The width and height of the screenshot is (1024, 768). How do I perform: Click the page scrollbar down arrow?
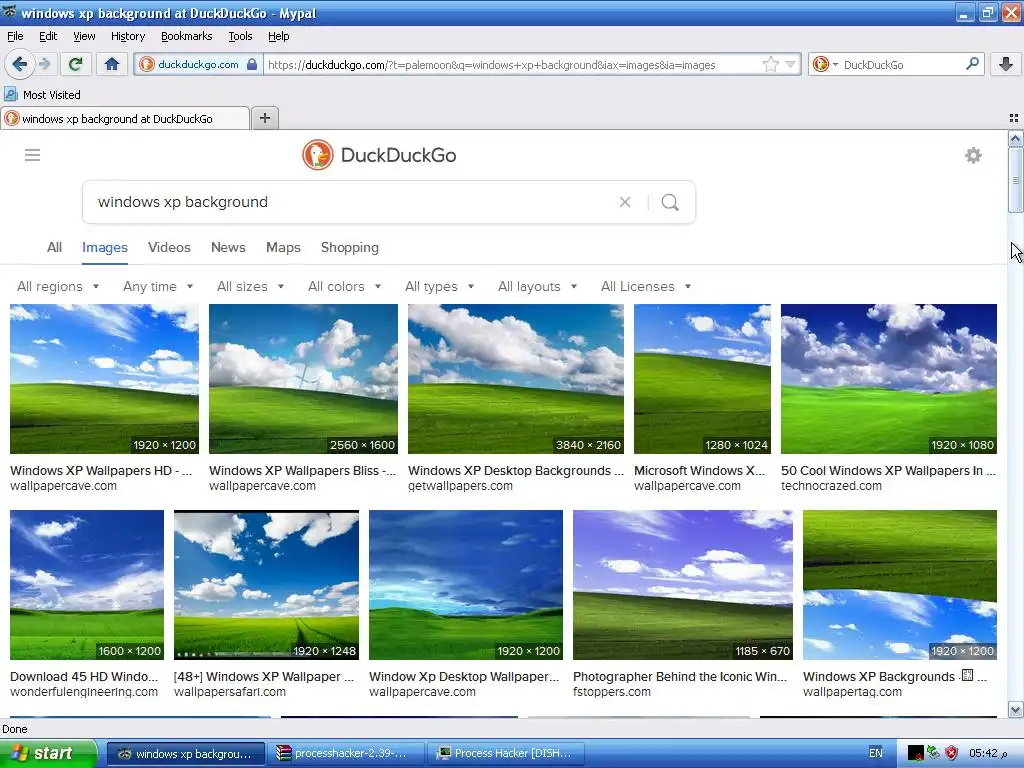pyautogui.click(x=1015, y=709)
